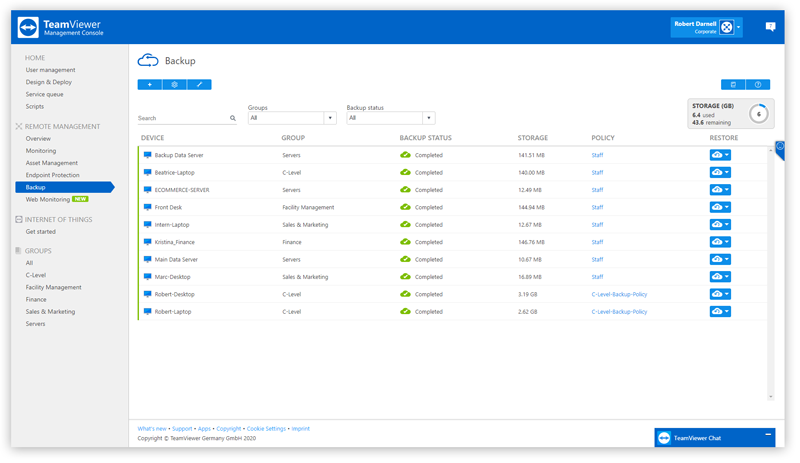Sort by DEVICE column header
The width and height of the screenshot is (800, 463).
click(153, 138)
